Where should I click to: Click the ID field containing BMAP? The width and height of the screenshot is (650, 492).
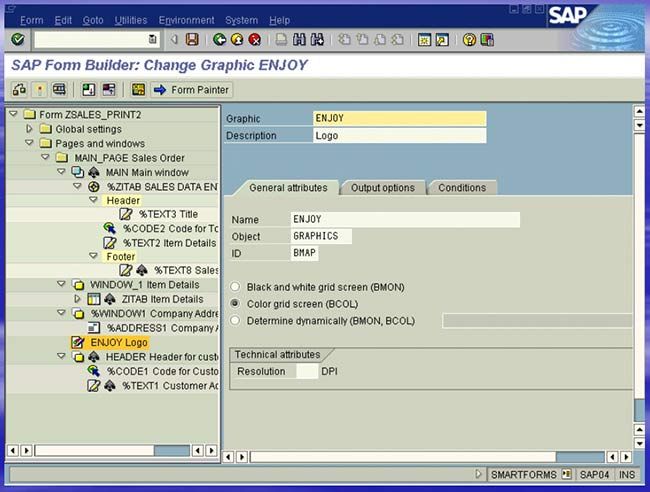(x=304, y=253)
